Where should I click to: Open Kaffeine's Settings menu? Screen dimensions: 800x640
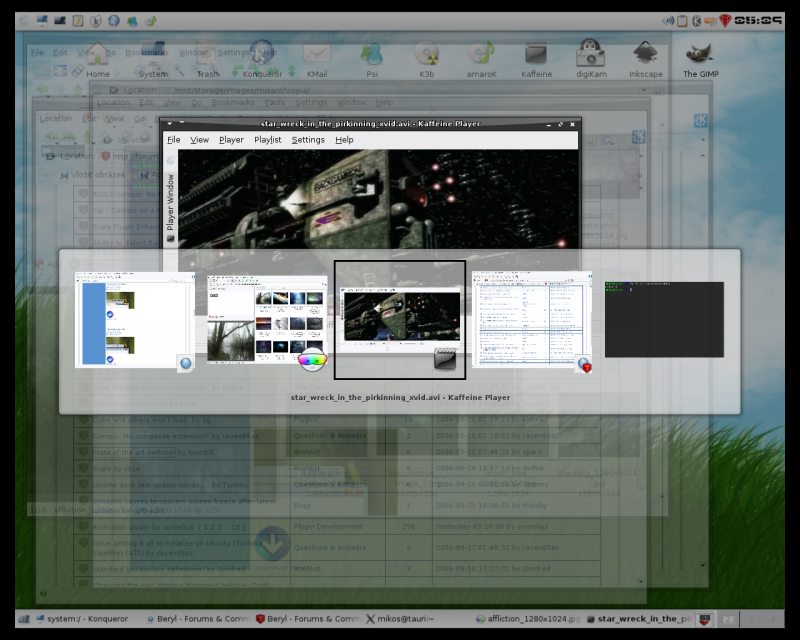[x=308, y=140]
